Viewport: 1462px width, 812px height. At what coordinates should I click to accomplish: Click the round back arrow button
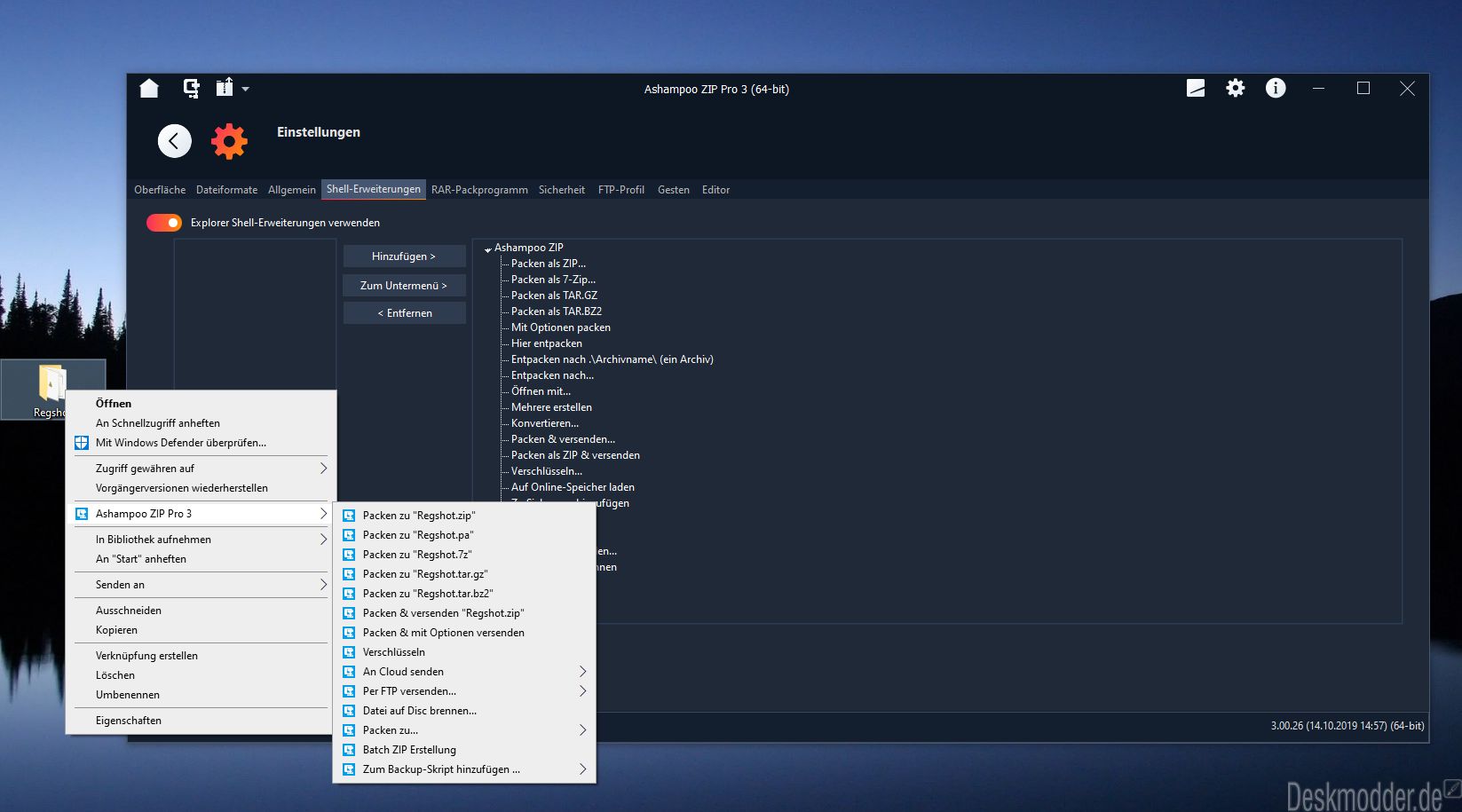[x=175, y=141]
